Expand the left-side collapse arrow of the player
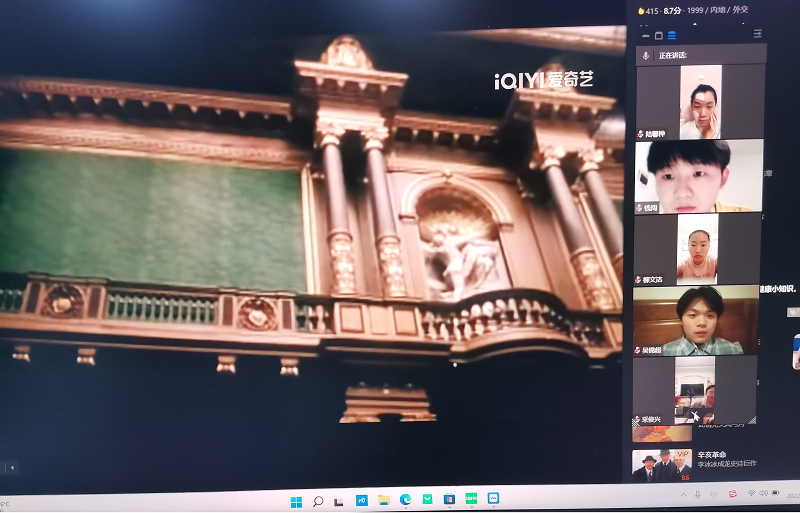 (x=12, y=467)
